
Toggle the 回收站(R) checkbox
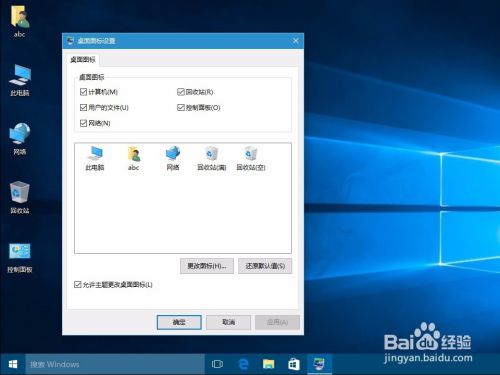tap(195, 92)
